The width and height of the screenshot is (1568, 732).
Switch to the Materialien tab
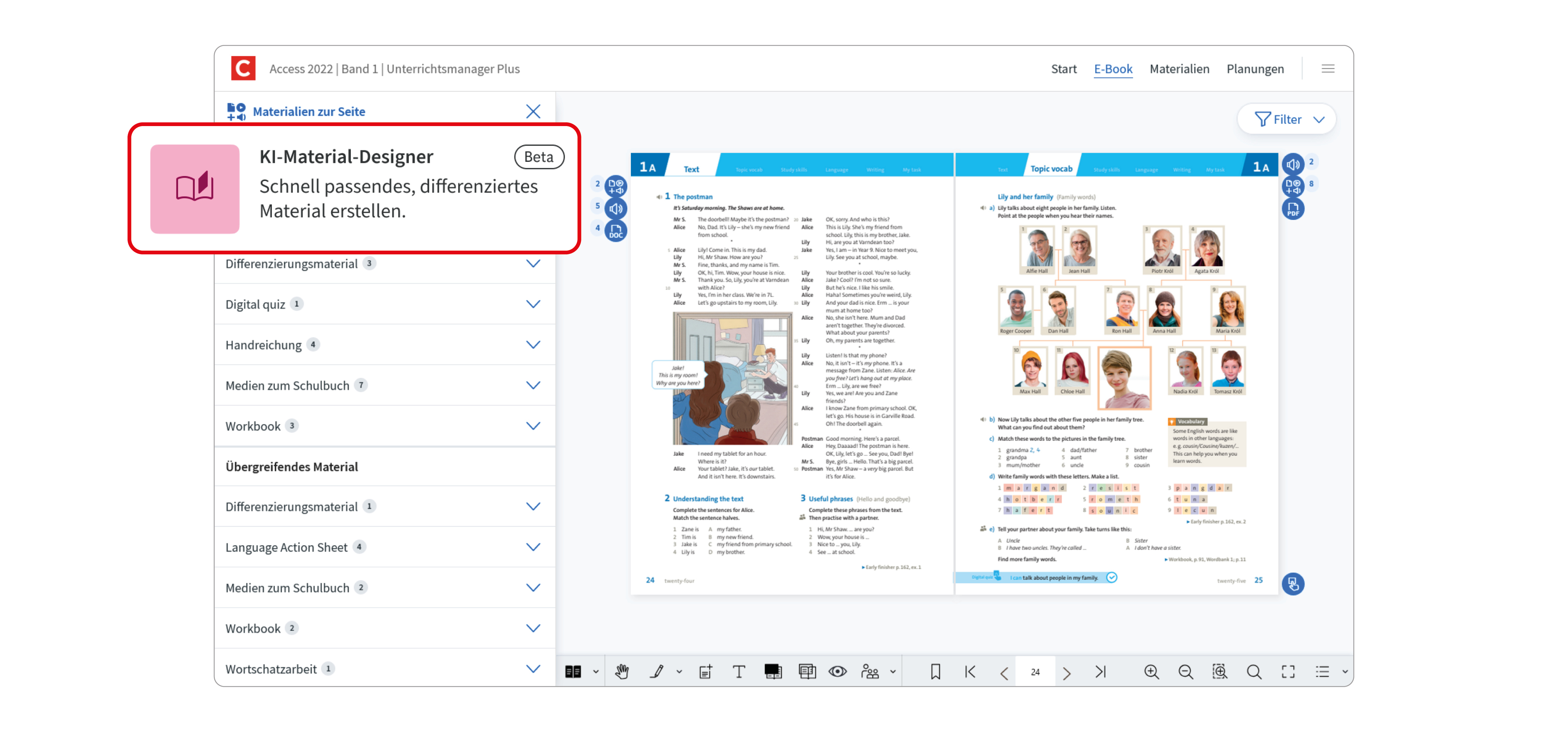[x=1180, y=69]
